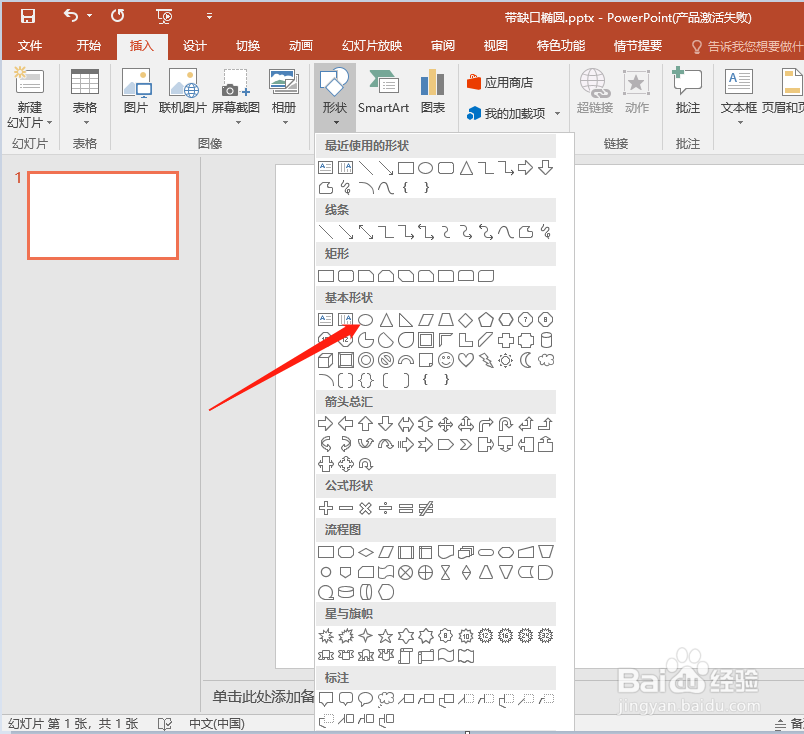
Task: Select the plus sign under 公式形状
Action: point(326,508)
